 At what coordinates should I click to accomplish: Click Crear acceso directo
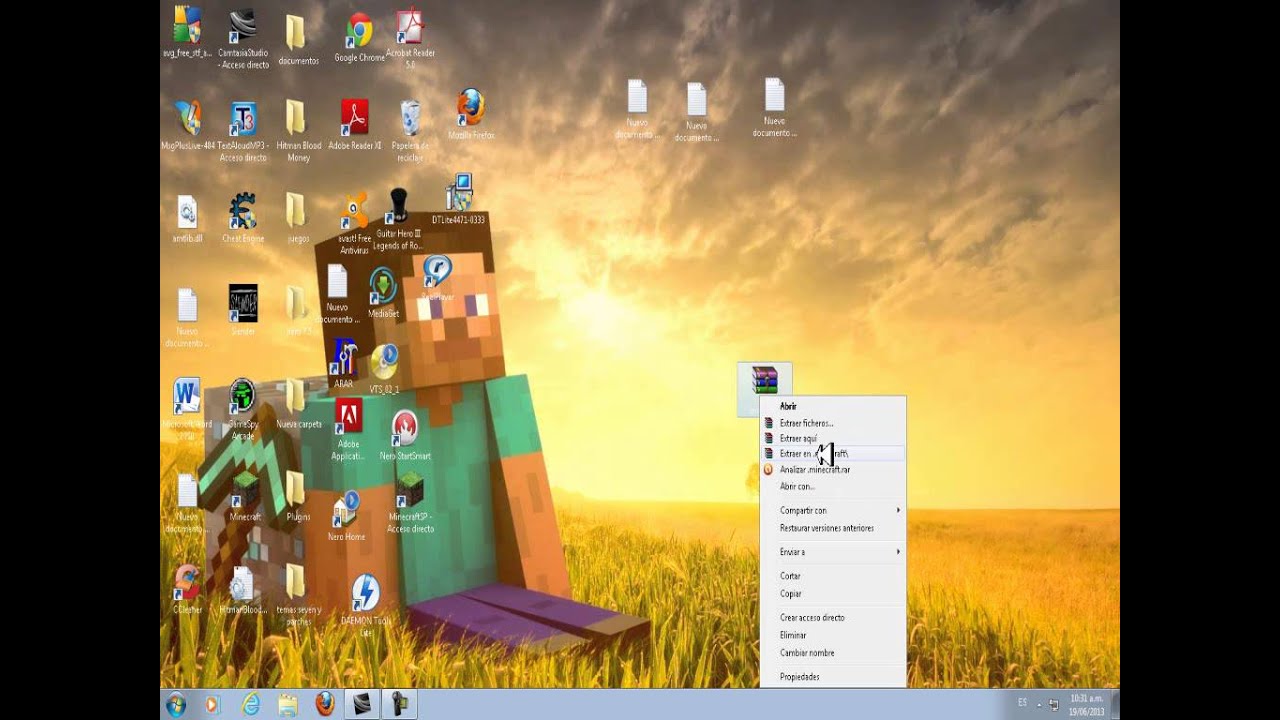pyautogui.click(x=832, y=617)
